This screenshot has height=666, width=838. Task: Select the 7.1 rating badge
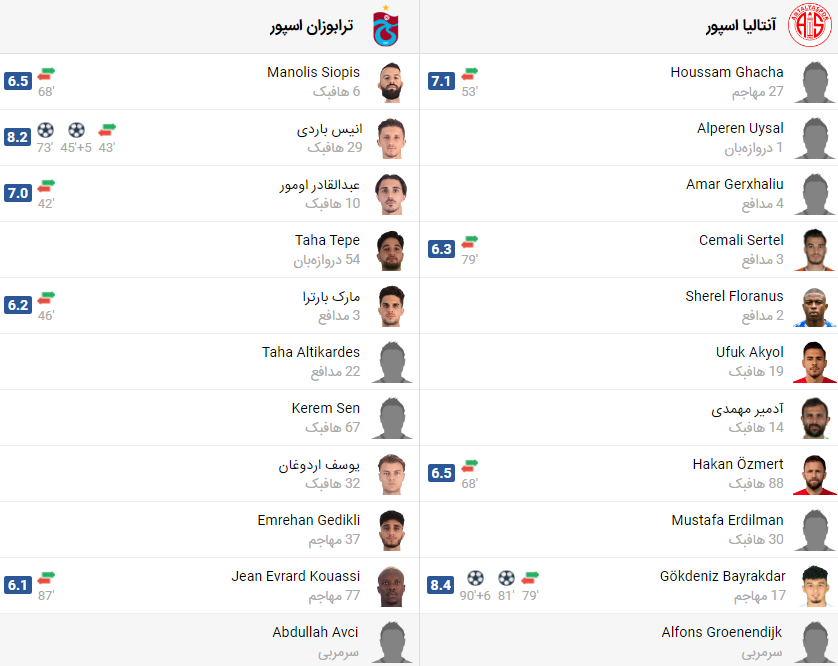[x=441, y=81]
